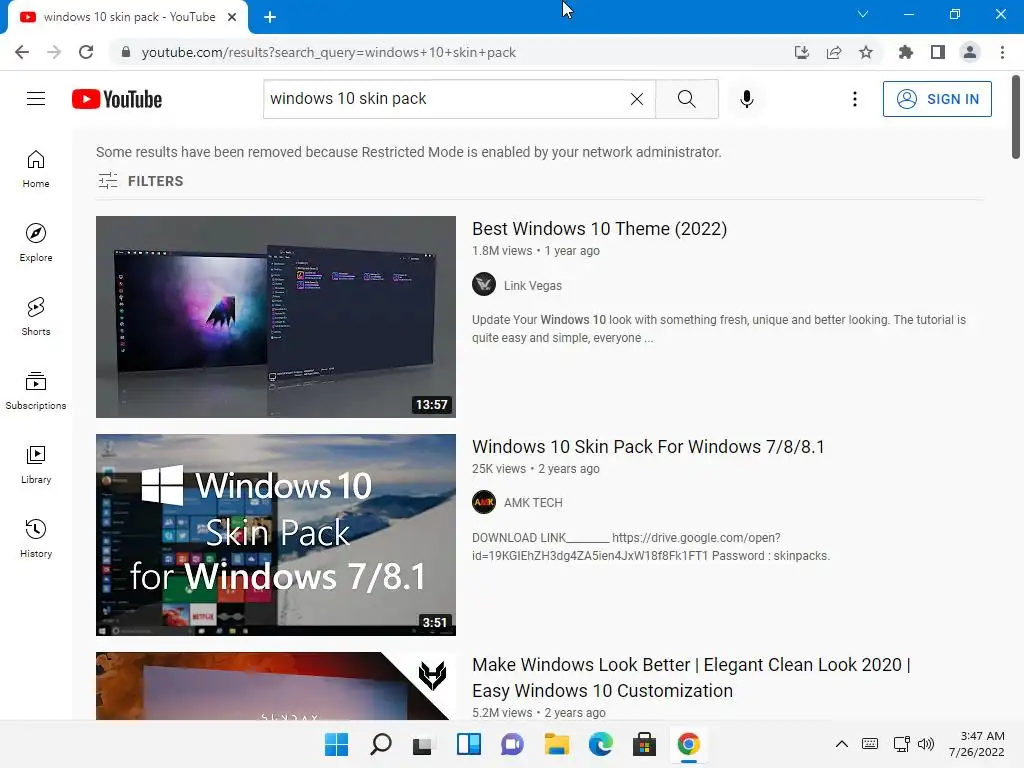Open Library in sidebar

click(36, 465)
